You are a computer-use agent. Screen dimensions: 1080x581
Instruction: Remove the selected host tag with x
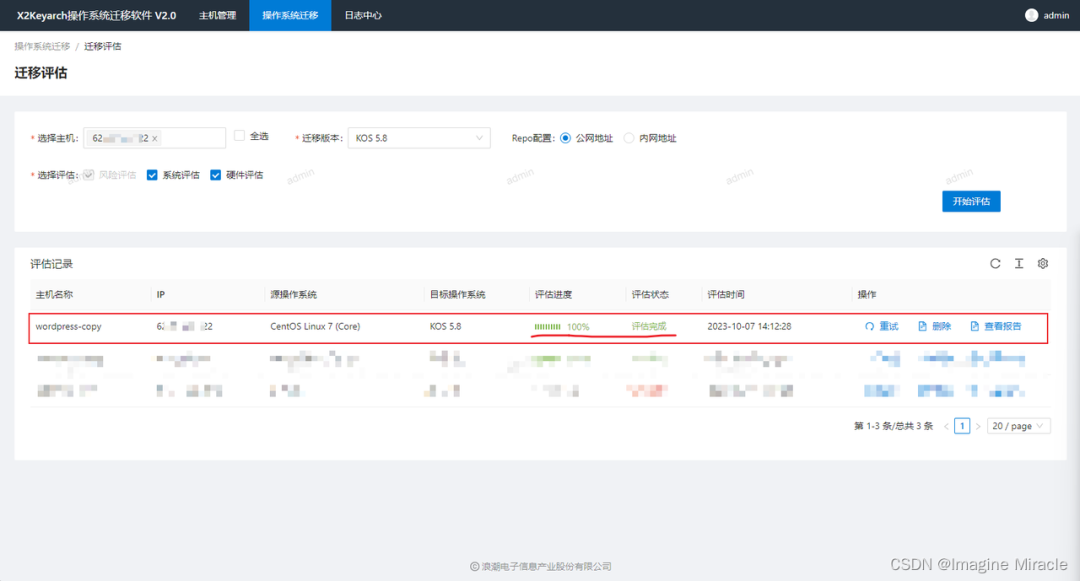[155, 138]
